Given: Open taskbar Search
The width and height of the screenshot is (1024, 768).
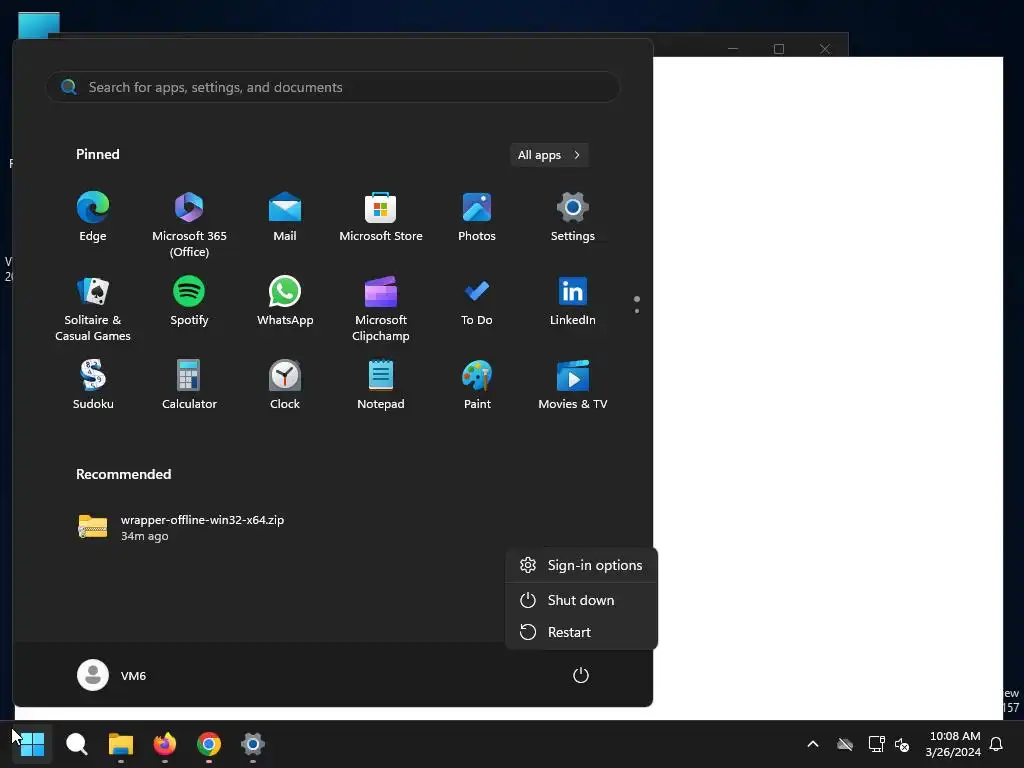Looking at the screenshot, I should click(x=76, y=744).
